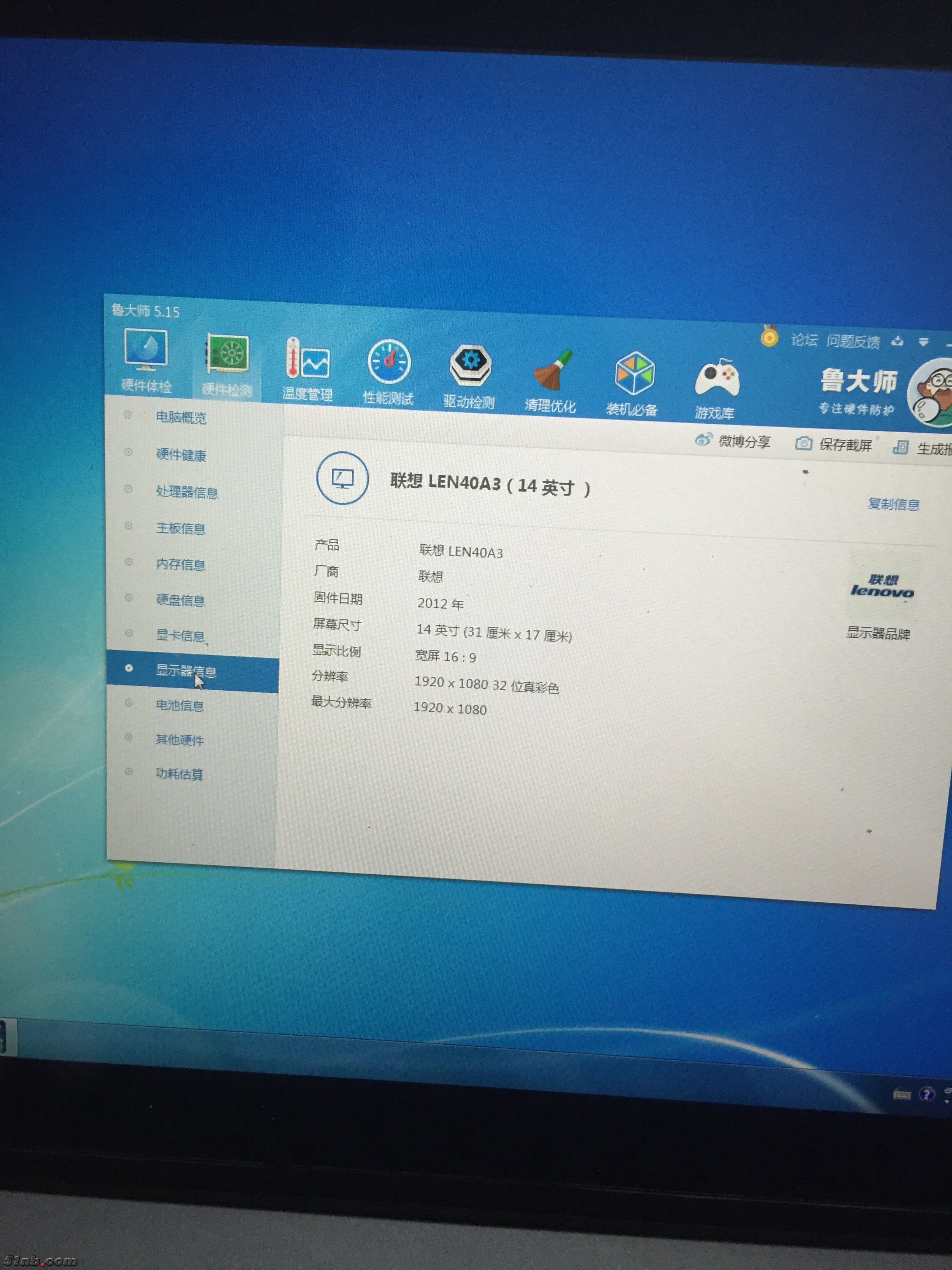Select 处理器信息 in sidebar

pos(187,492)
